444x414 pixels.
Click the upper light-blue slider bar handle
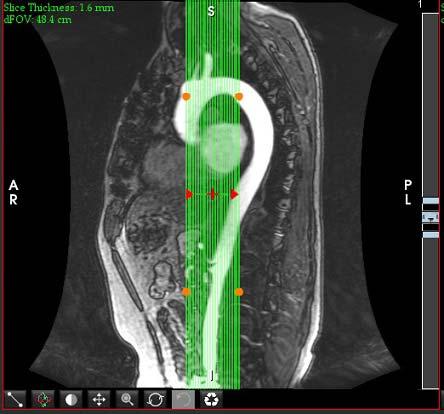[x=431, y=201]
